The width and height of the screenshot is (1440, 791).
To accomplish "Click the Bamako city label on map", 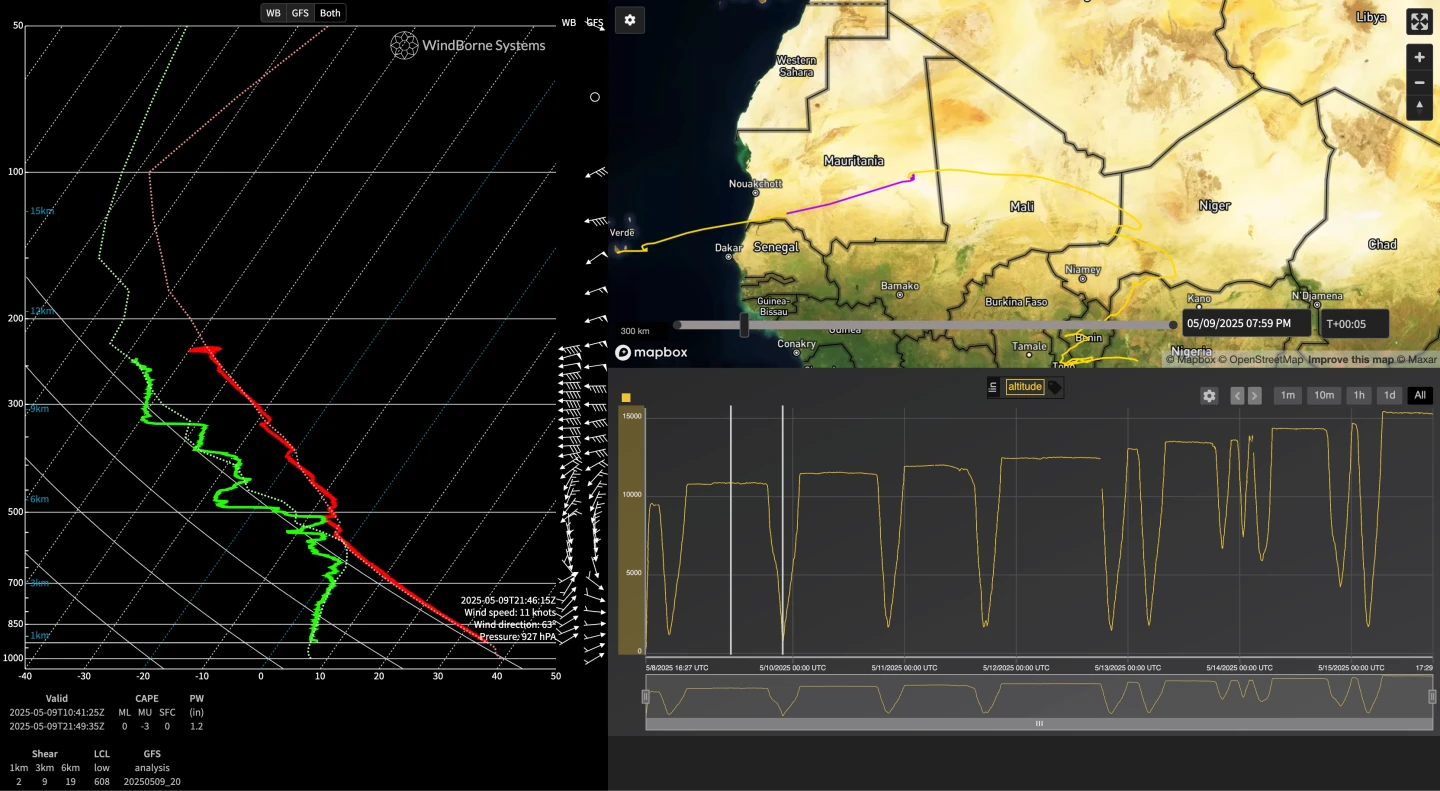I will point(899,286).
